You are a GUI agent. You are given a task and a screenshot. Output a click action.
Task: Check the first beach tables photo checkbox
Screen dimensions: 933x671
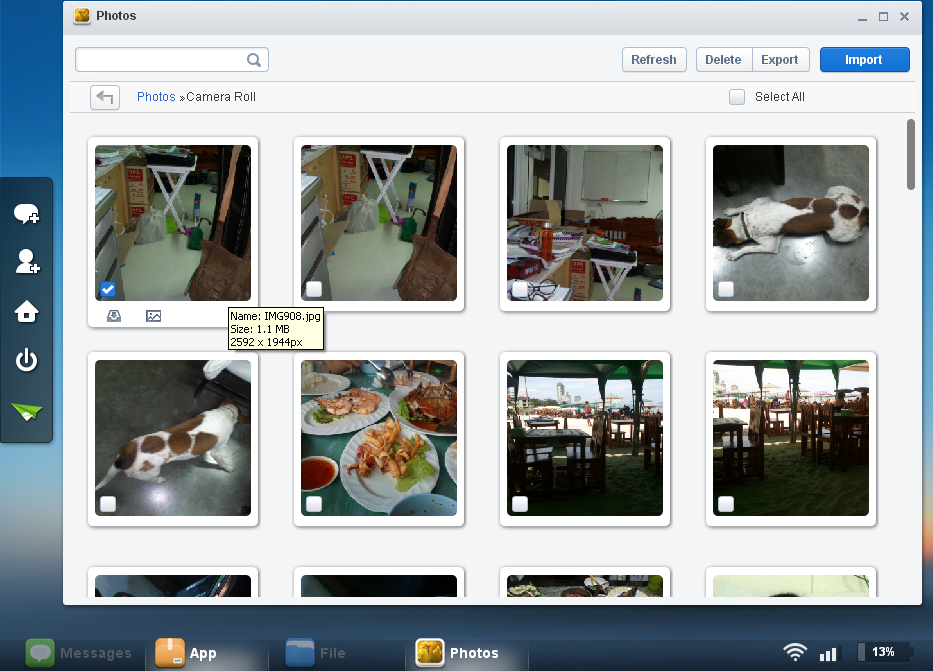519,504
